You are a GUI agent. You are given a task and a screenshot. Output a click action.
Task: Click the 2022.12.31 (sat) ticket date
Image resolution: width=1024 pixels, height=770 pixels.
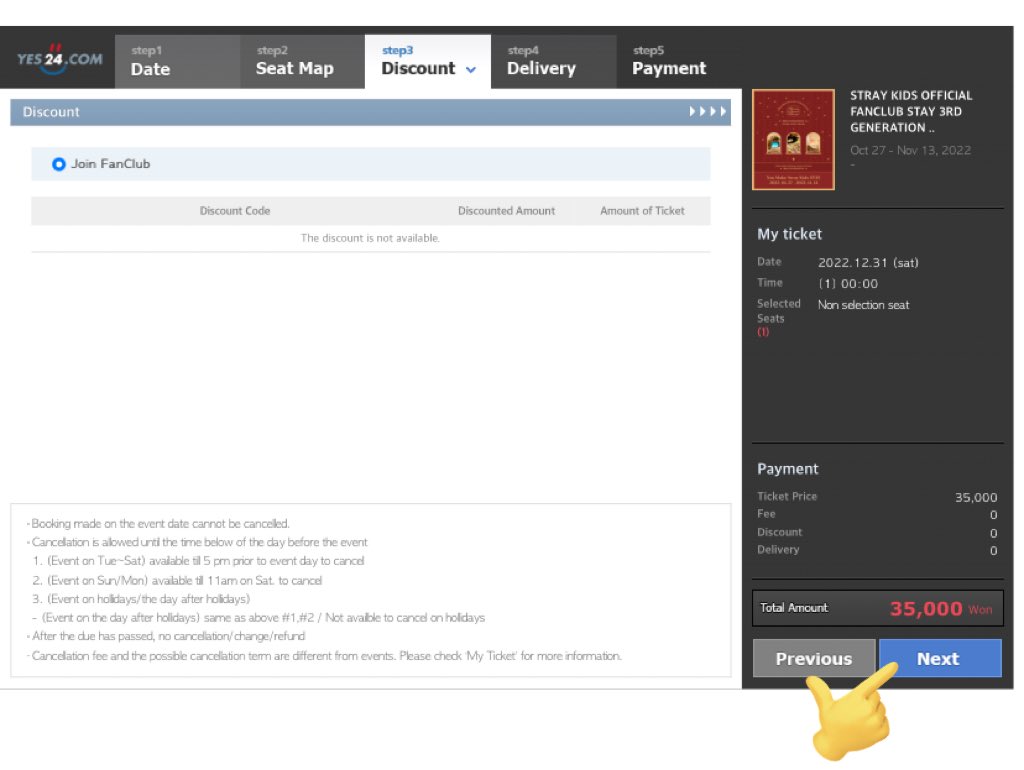tap(868, 263)
